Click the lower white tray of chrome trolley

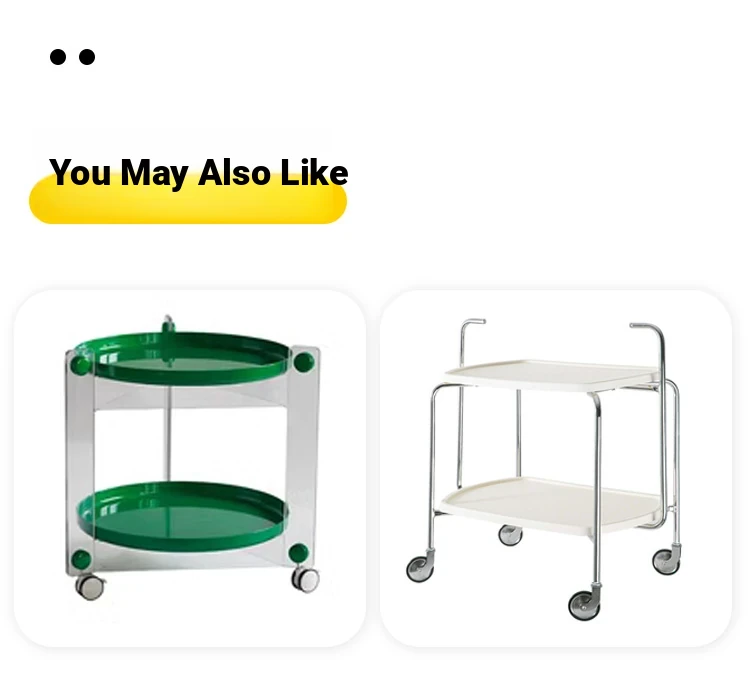552,505
